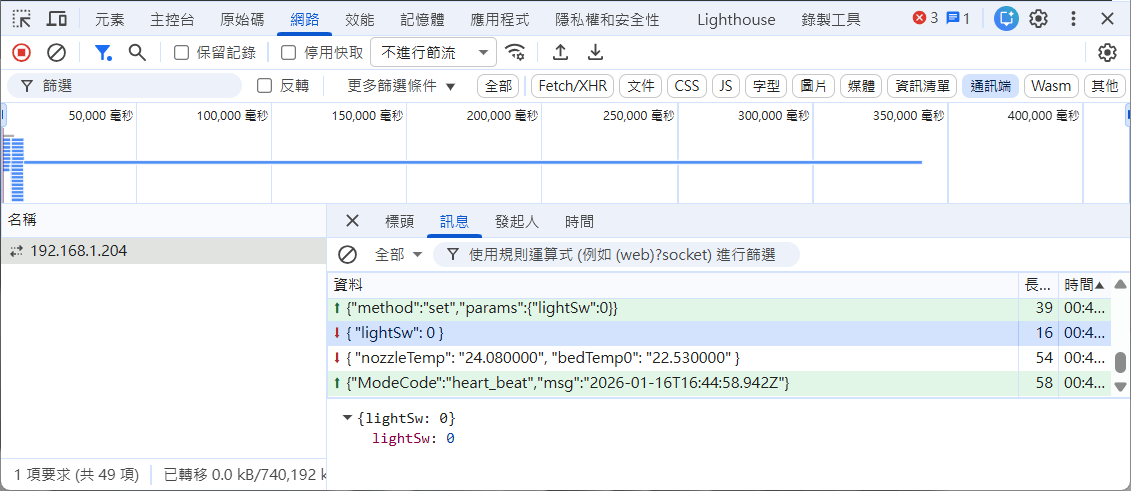Image resolution: width=1131 pixels, height=491 pixels.
Task: Open the 標頭 details tab
Action: [x=400, y=221]
